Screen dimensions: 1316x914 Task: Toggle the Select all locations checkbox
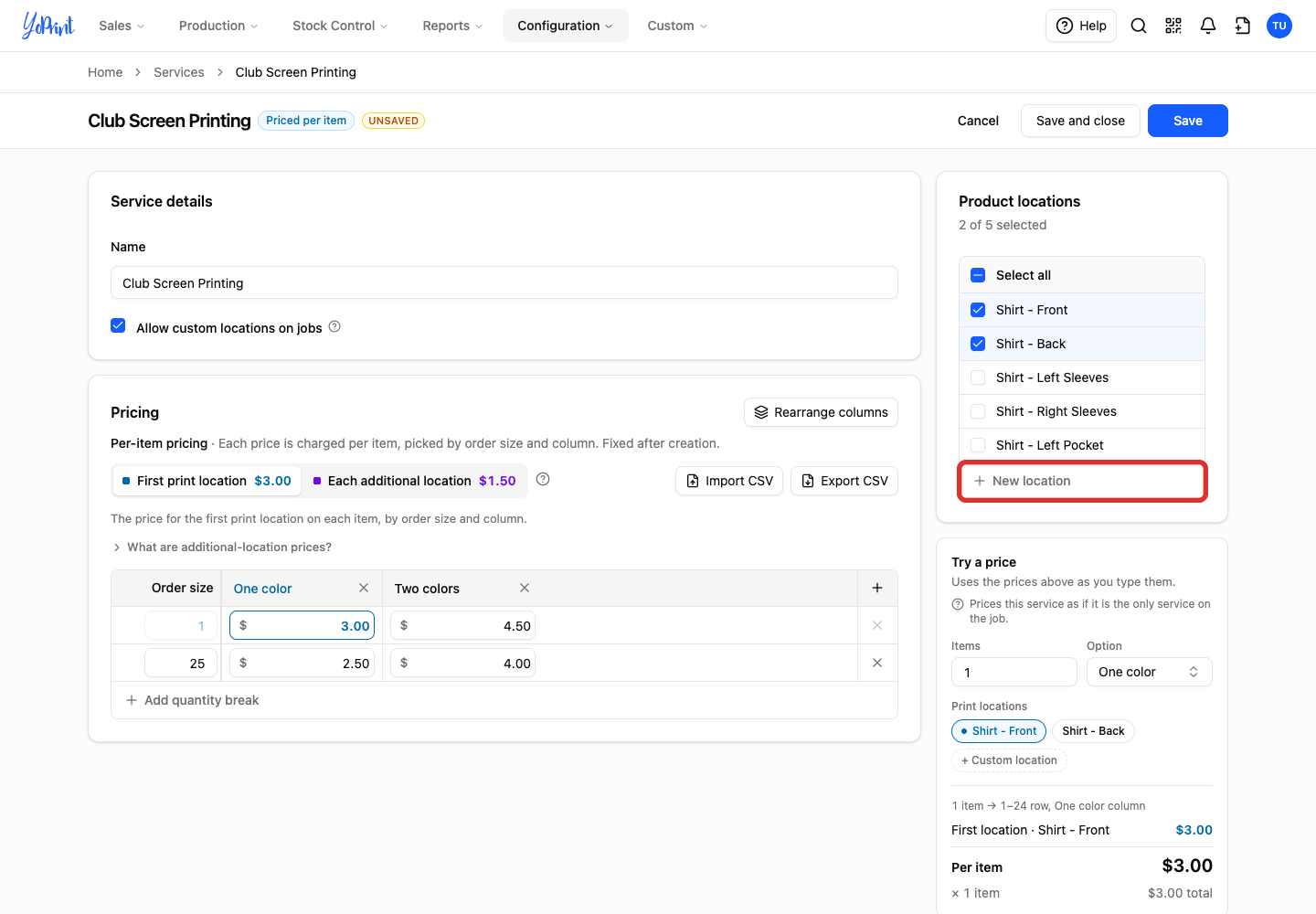(x=978, y=275)
